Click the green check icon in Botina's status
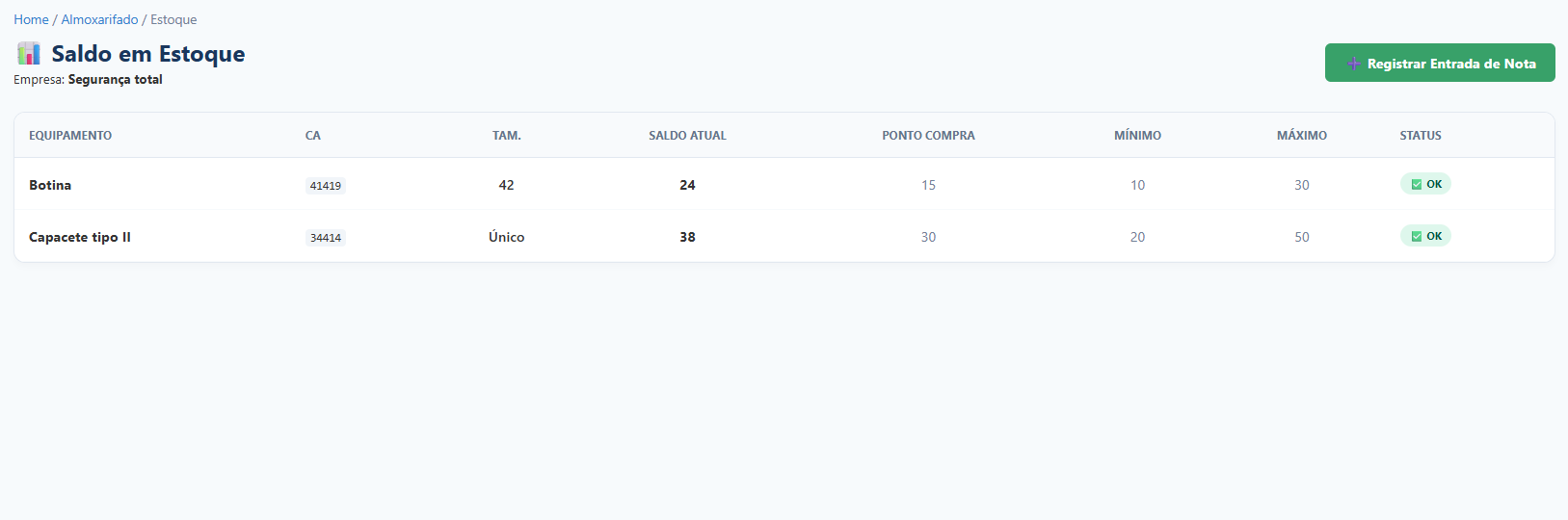1568x520 pixels. click(1416, 184)
